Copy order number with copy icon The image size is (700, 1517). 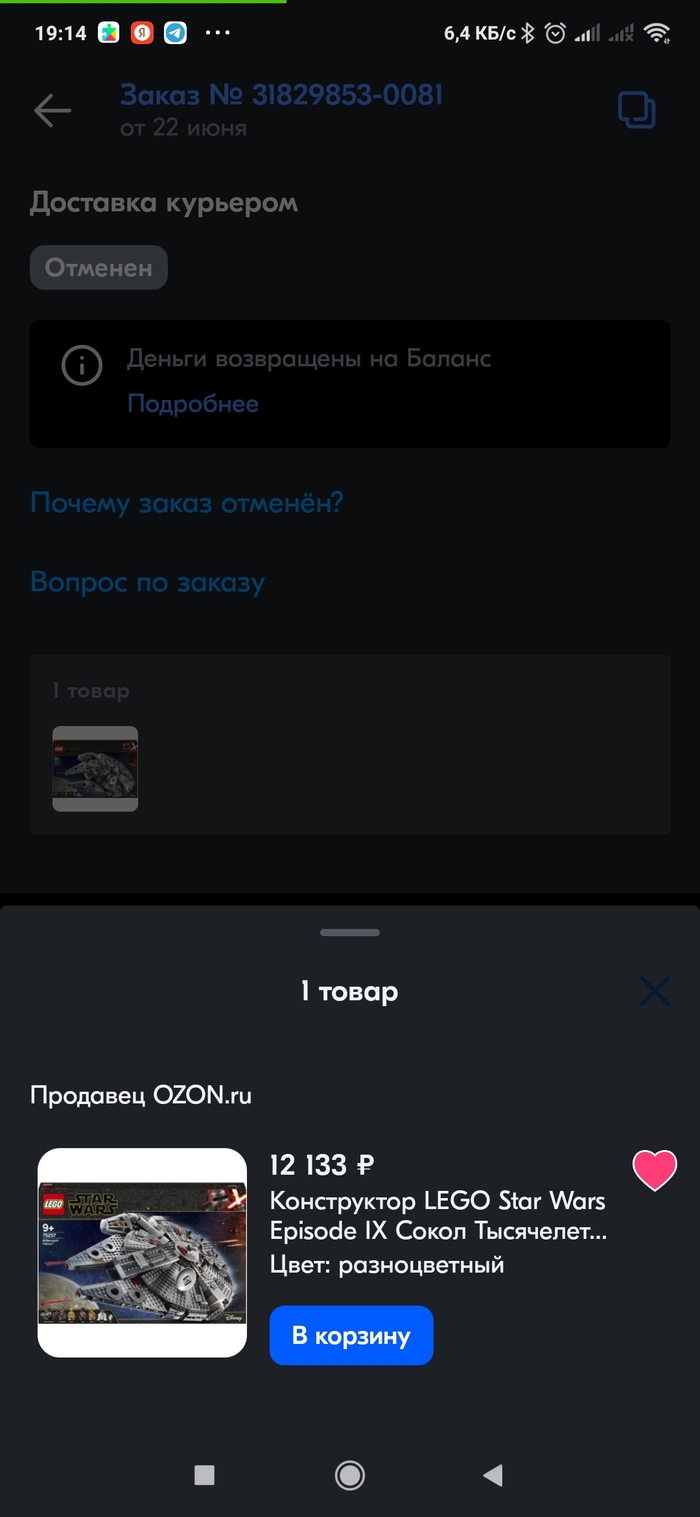(636, 110)
